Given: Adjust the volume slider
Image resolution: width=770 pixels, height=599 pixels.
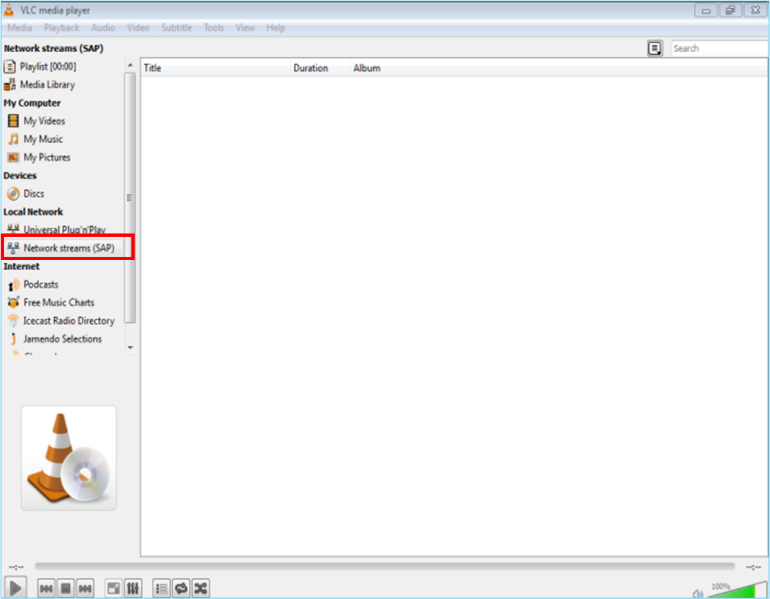Looking at the screenshot, I should point(737,590).
